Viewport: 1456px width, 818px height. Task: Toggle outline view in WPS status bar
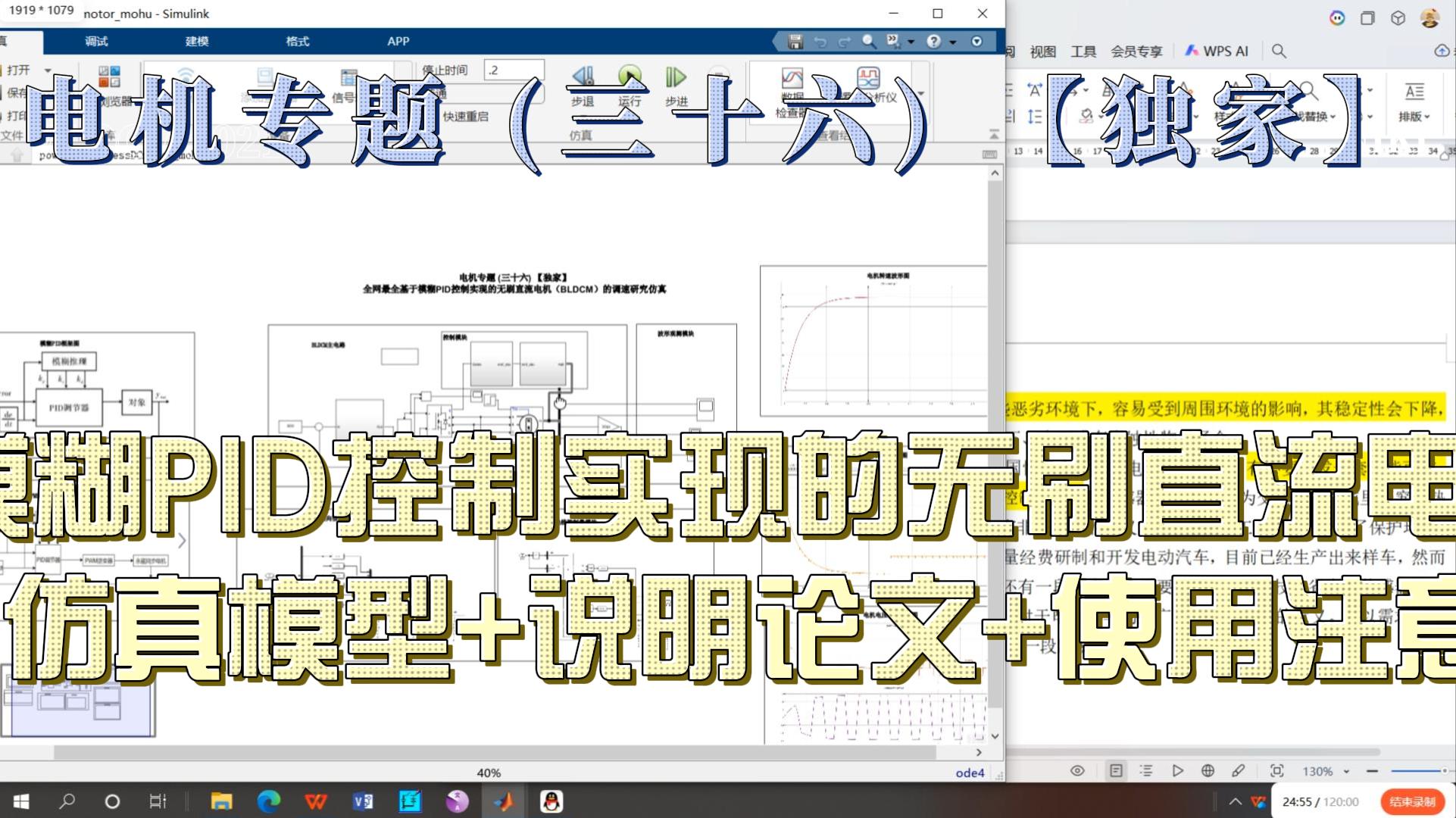point(1146,770)
